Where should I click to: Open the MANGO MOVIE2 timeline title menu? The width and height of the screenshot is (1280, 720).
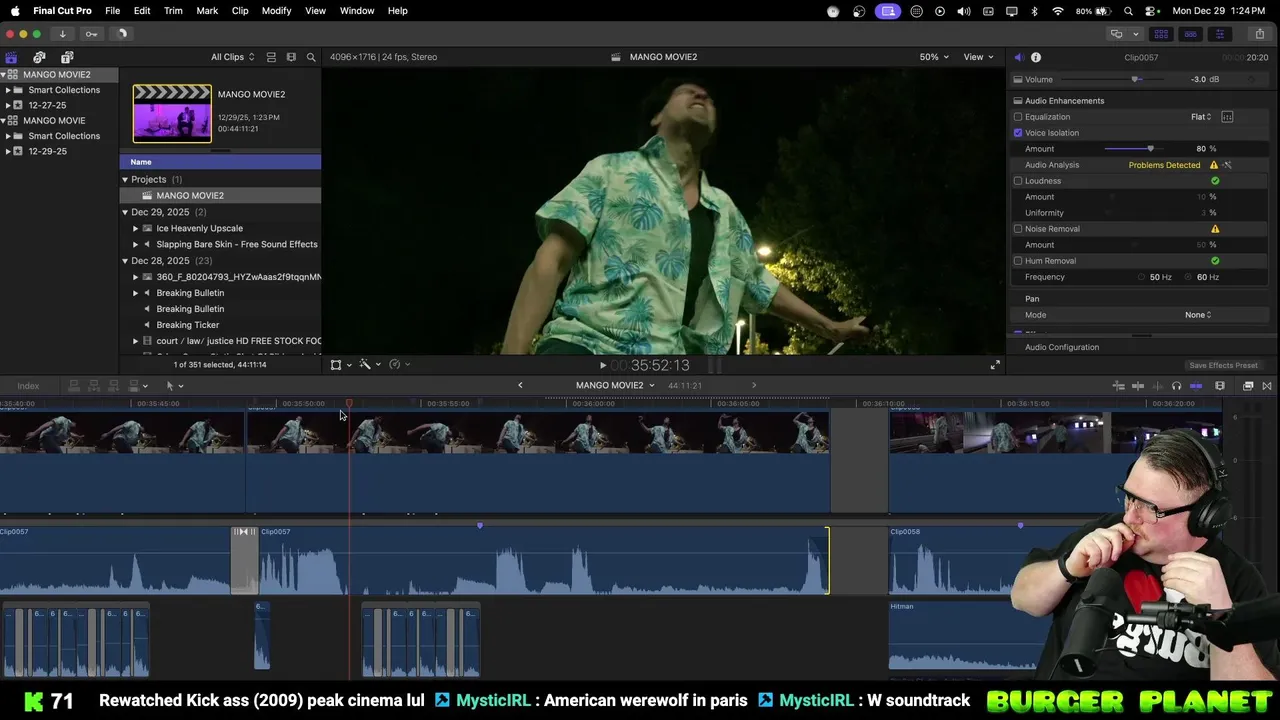click(x=615, y=386)
